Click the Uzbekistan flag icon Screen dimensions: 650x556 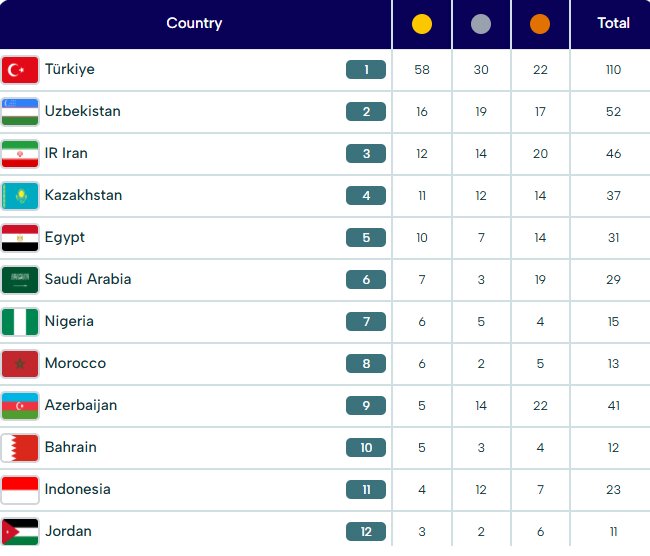[20, 112]
